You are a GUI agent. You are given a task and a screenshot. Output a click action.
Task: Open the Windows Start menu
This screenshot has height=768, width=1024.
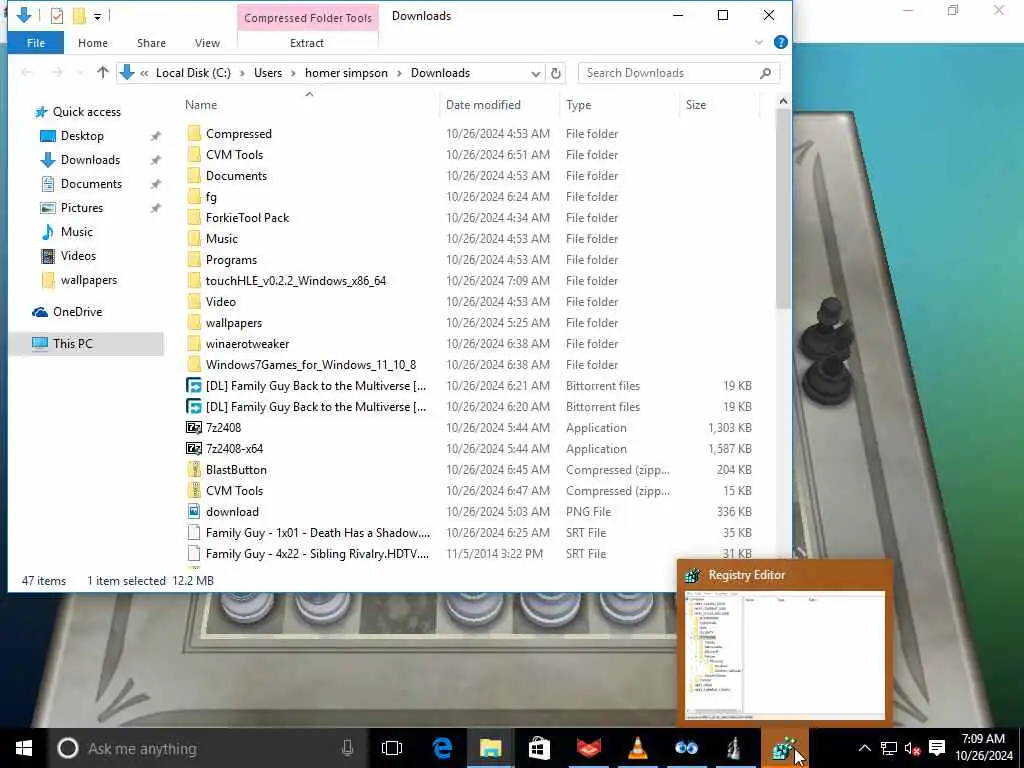[x=24, y=748]
